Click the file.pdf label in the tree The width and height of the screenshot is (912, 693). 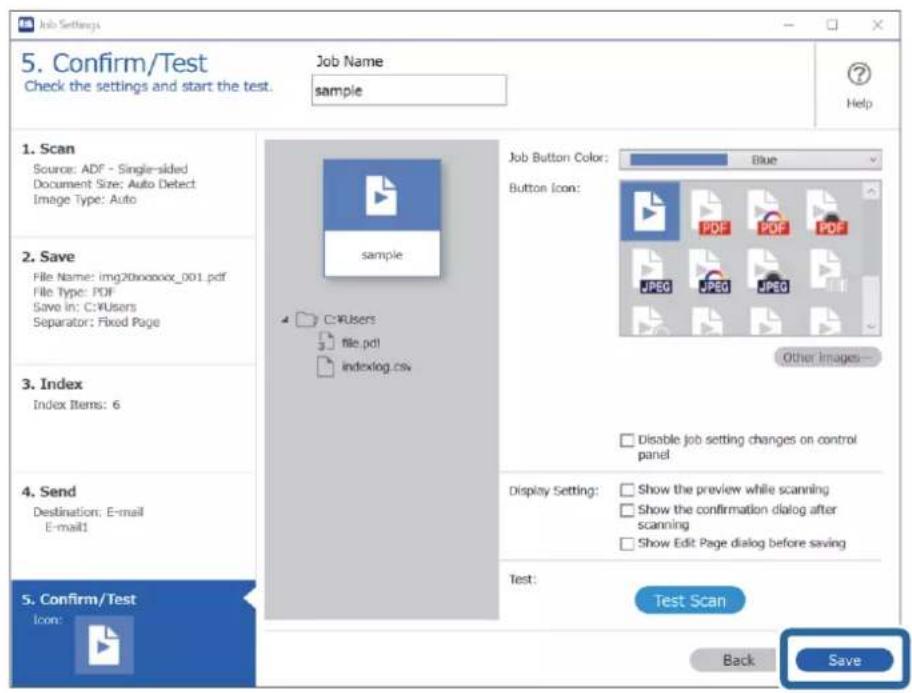click(361, 343)
